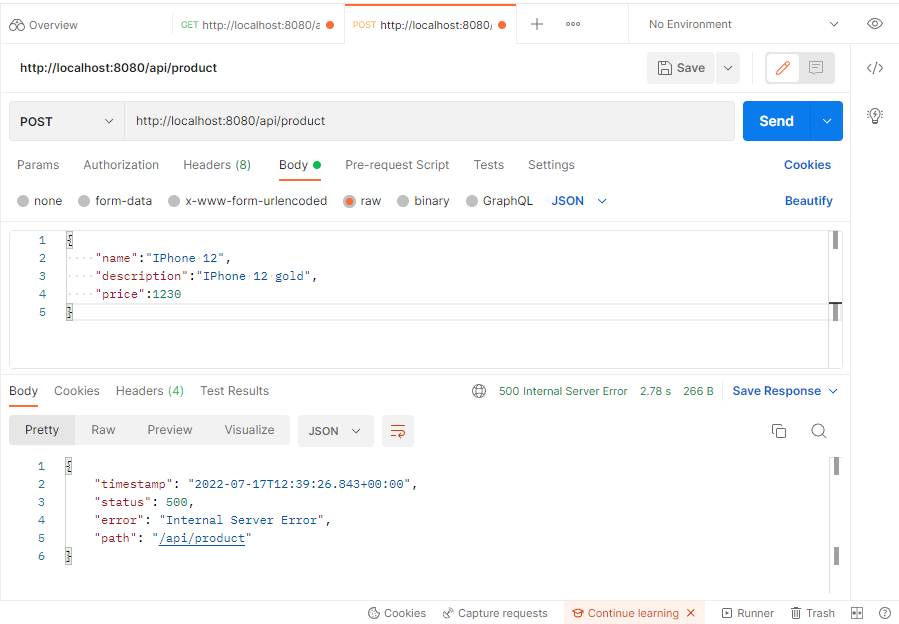The width and height of the screenshot is (899, 624).
Task: Open the Tests tab
Action: point(488,165)
